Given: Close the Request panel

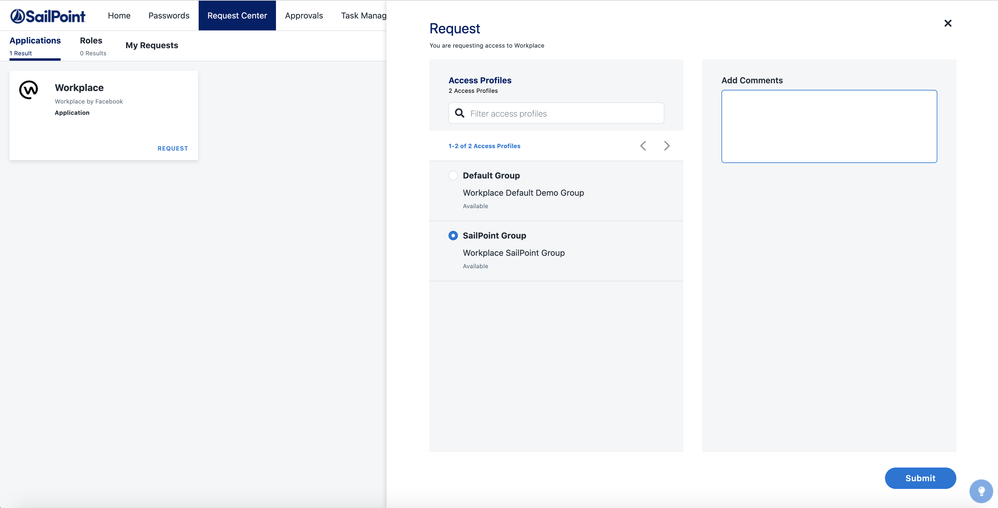Looking at the screenshot, I should point(948,23).
